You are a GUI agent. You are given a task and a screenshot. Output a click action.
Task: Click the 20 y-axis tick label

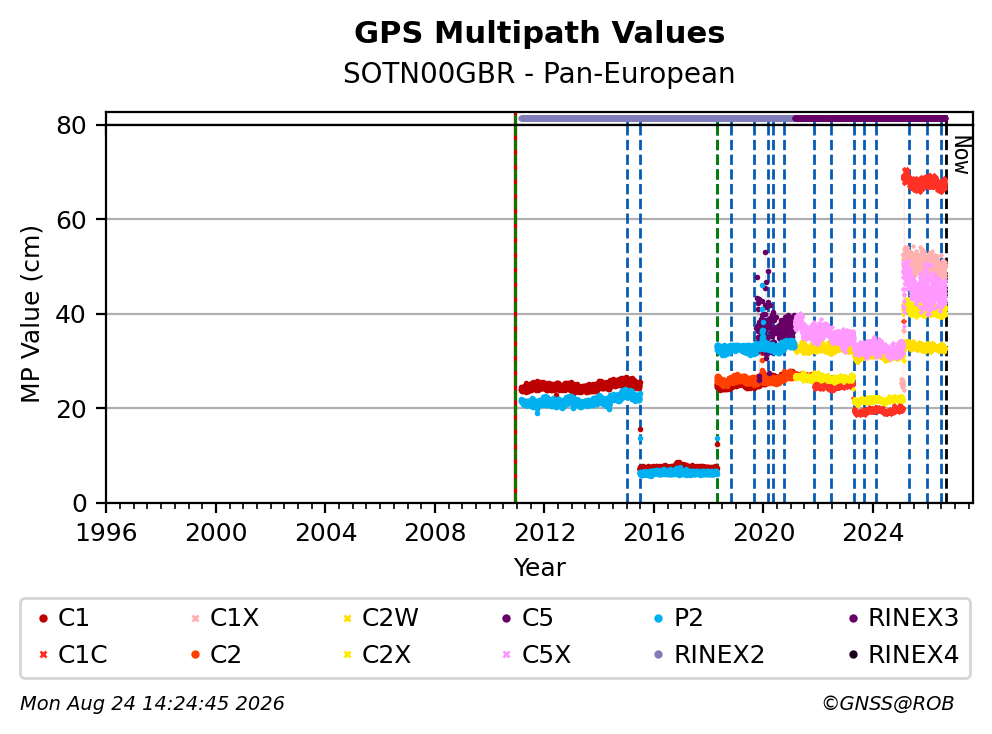click(71, 409)
